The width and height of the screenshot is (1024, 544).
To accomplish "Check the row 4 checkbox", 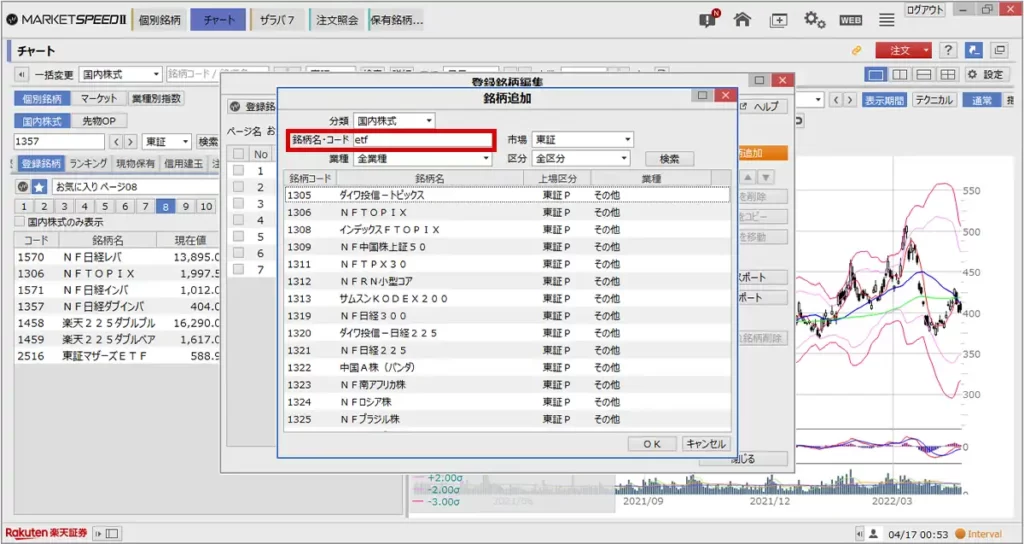I will (x=238, y=219).
